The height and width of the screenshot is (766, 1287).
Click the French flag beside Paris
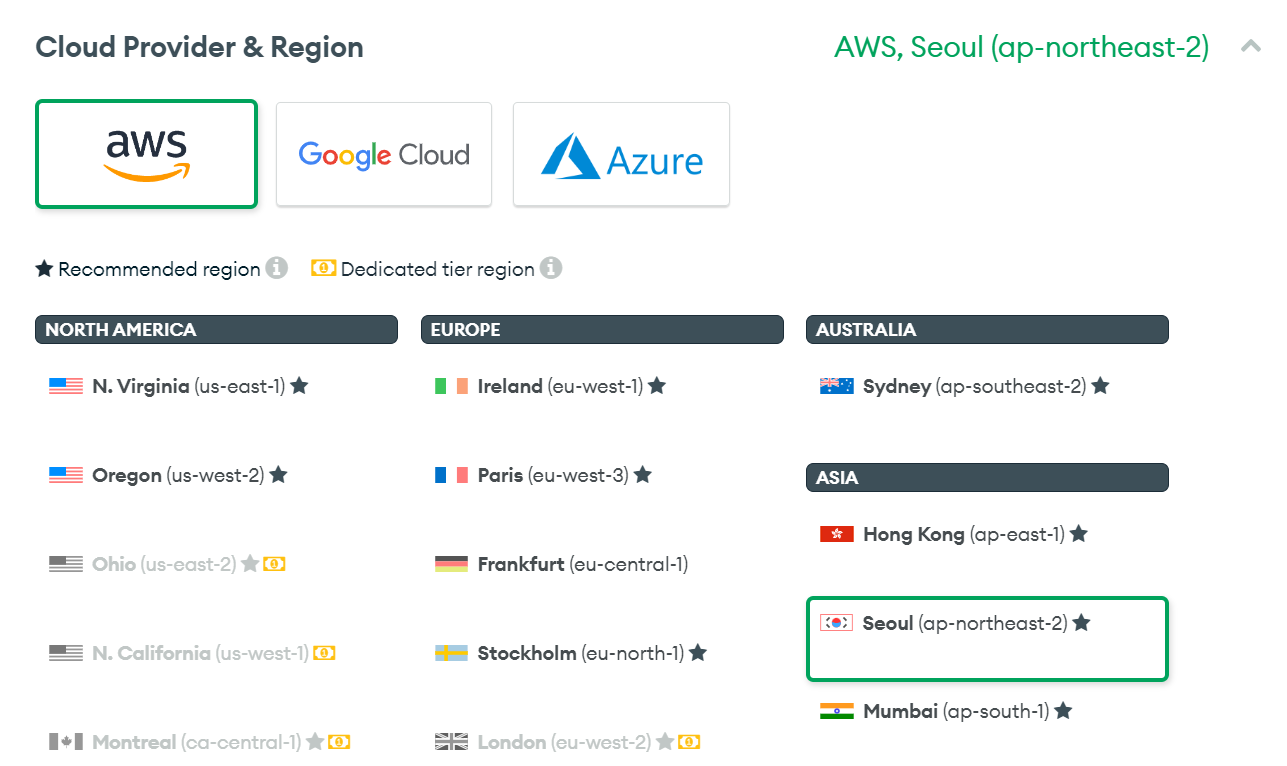point(452,475)
